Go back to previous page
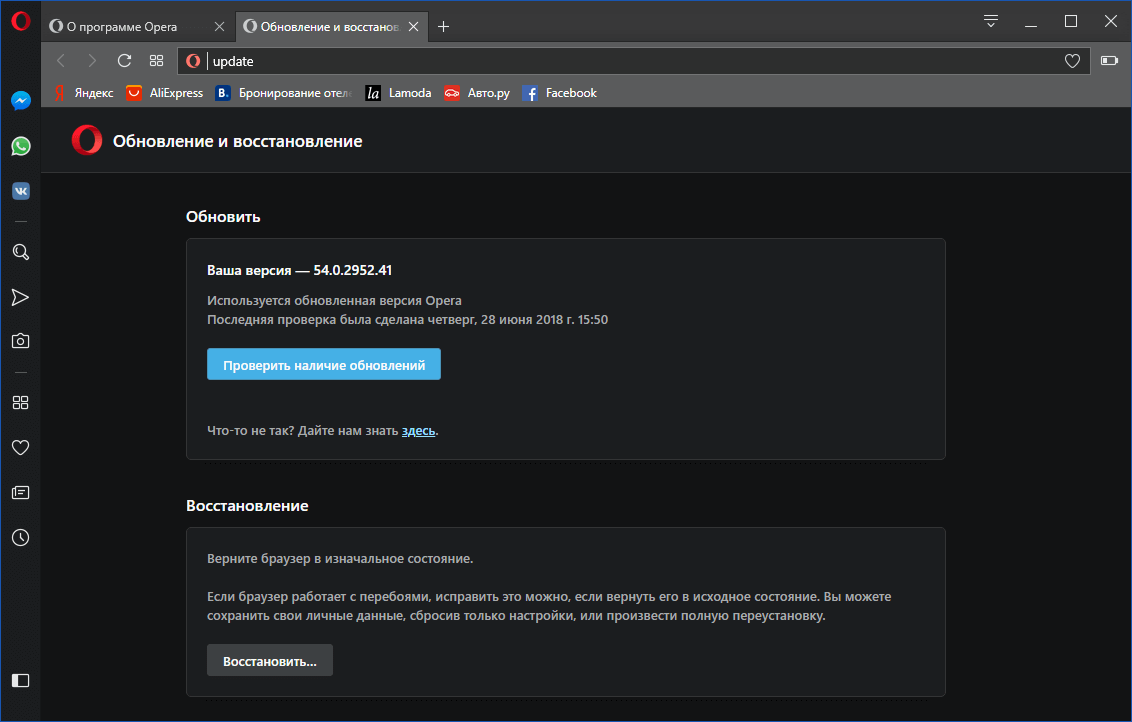Image resolution: width=1132 pixels, height=722 pixels. pyautogui.click(x=61, y=61)
